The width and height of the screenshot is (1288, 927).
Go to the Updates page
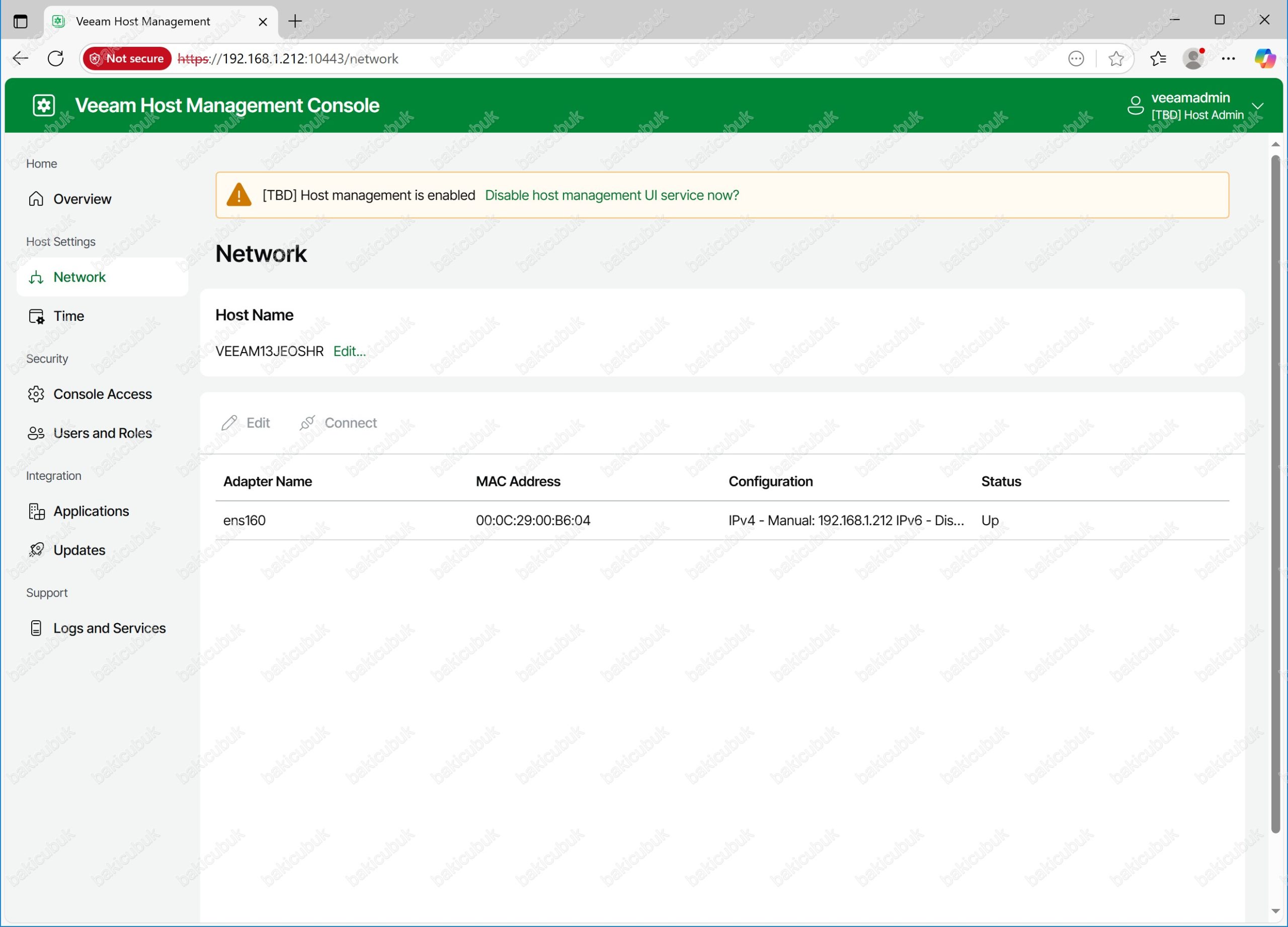102,550
